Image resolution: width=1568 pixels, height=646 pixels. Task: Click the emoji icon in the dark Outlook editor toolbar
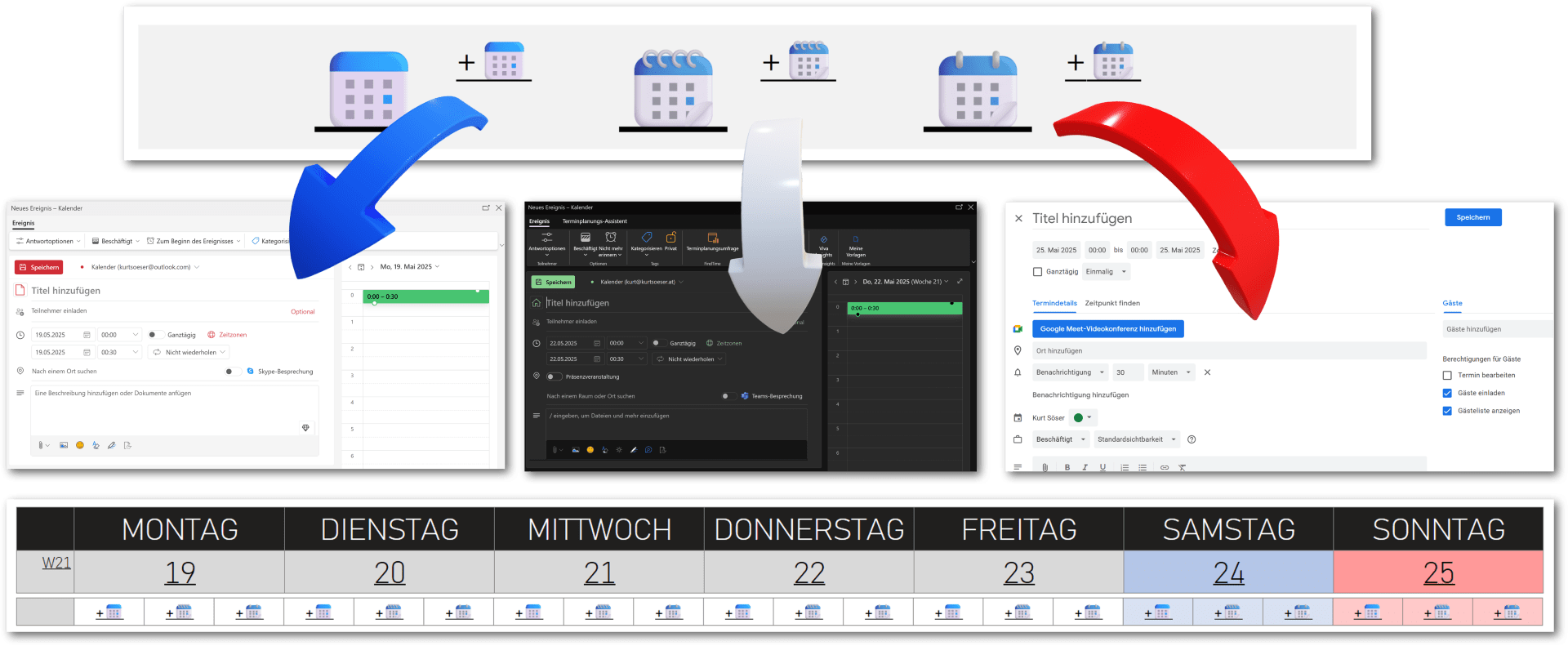pos(590,450)
